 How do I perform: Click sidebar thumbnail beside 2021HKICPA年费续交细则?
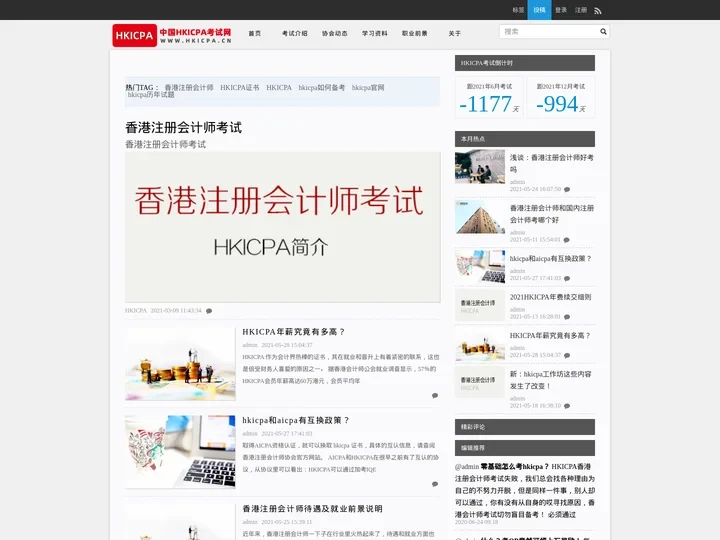point(480,305)
